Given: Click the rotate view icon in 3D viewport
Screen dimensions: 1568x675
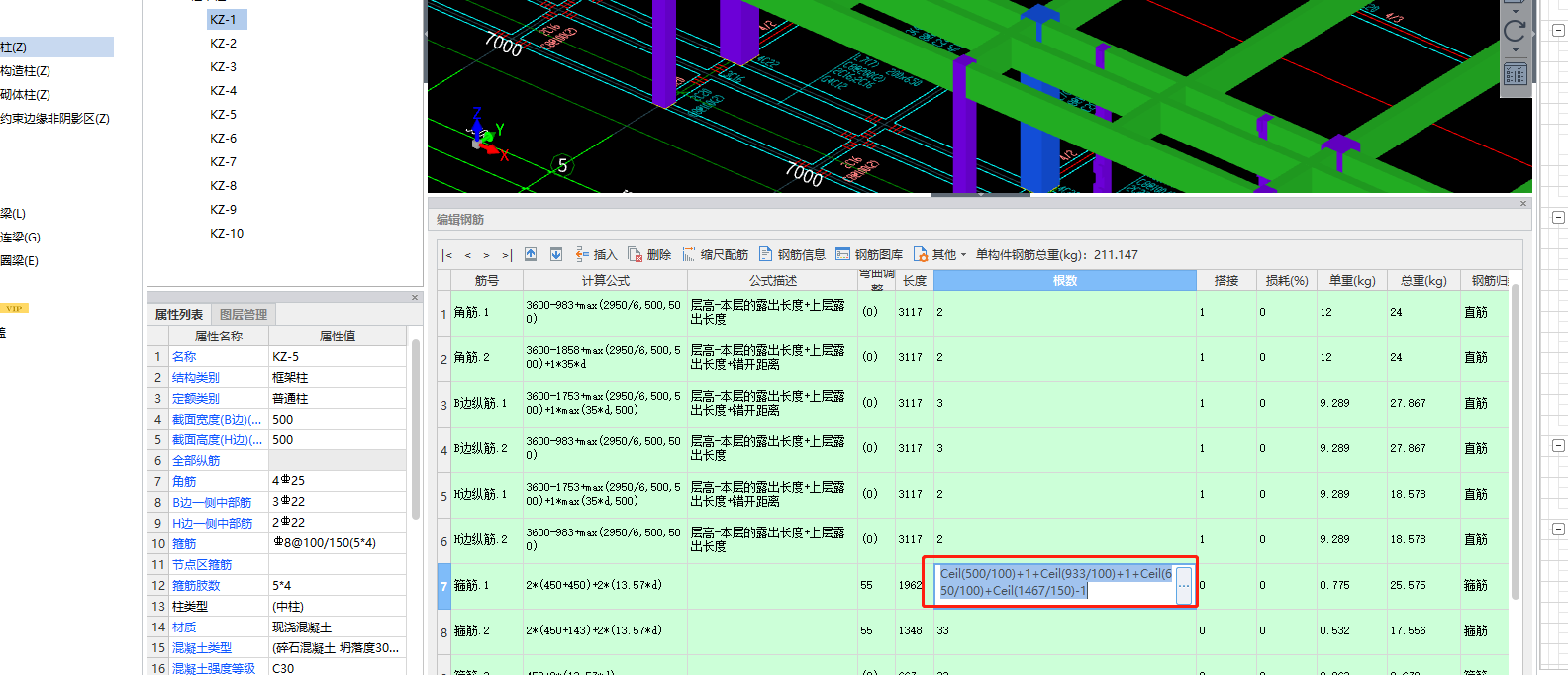Looking at the screenshot, I should coord(1515,31).
